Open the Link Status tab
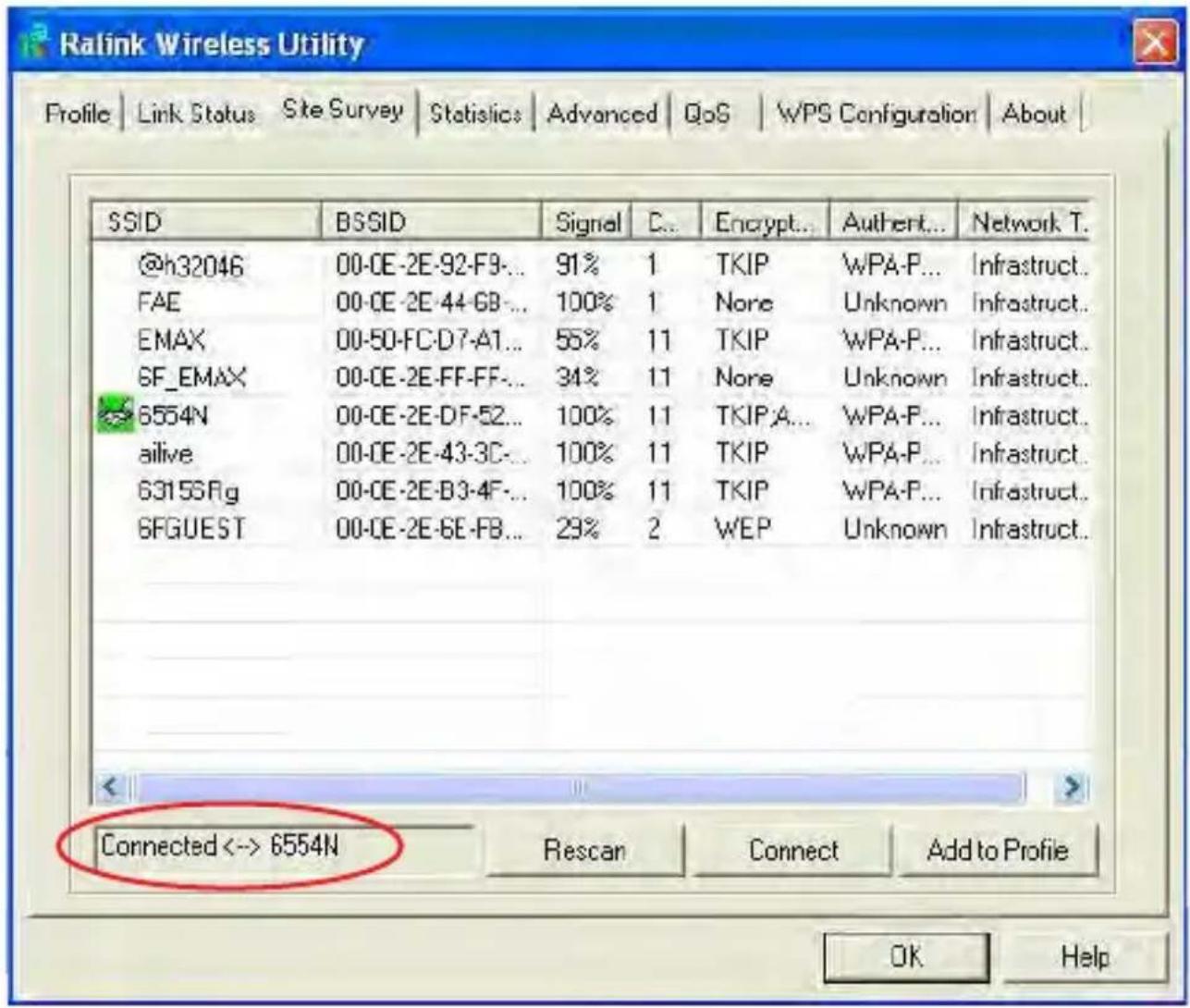The width and height of the screenshot is (1190, 1008). [x=196, y=114]
